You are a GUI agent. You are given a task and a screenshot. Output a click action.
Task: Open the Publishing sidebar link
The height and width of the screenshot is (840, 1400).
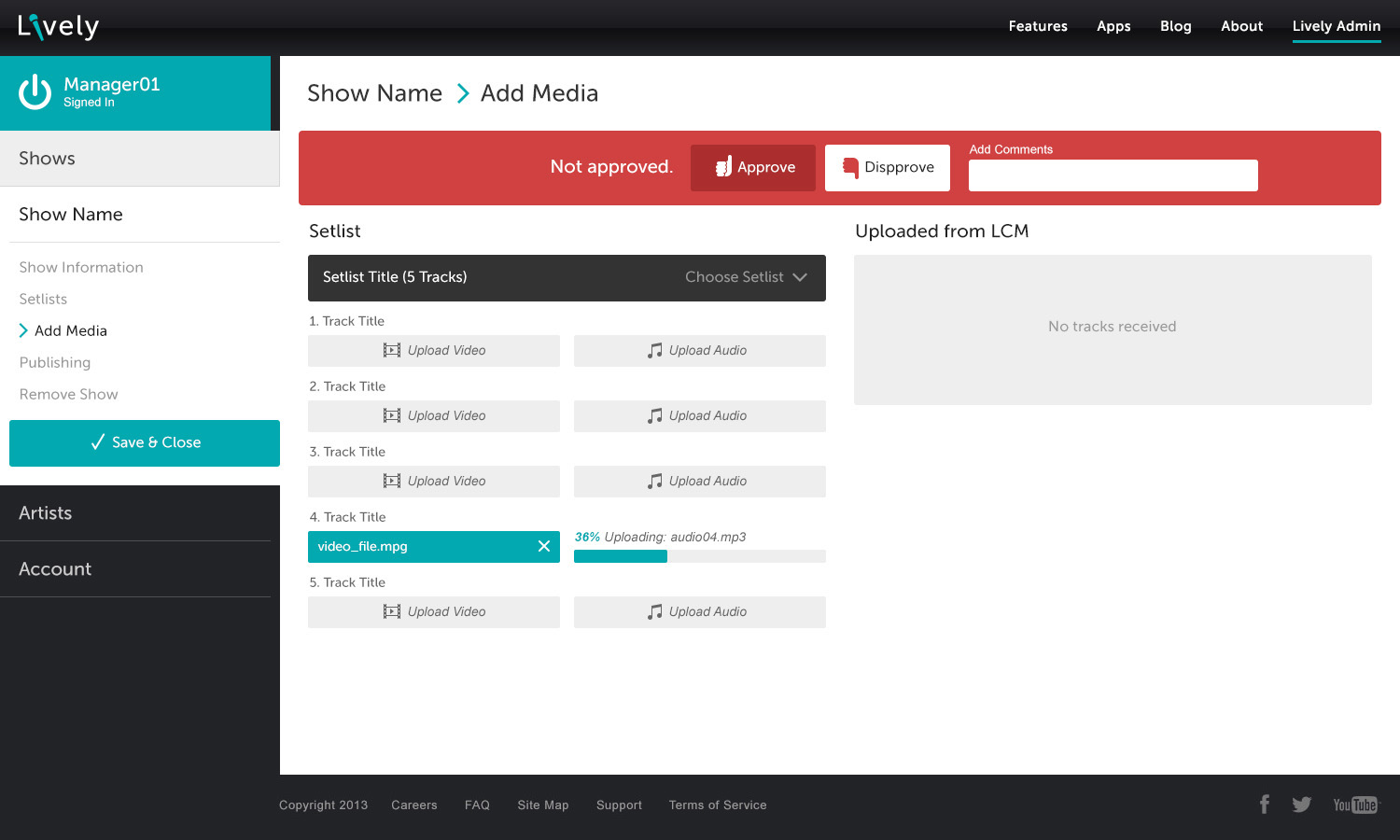(55, 362)
